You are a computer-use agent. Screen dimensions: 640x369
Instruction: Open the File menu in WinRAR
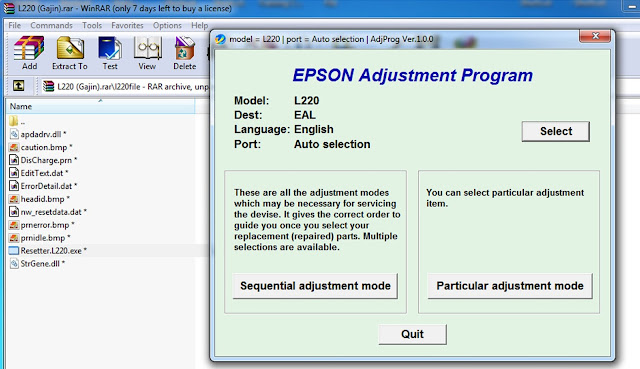(x=15, y=25)
